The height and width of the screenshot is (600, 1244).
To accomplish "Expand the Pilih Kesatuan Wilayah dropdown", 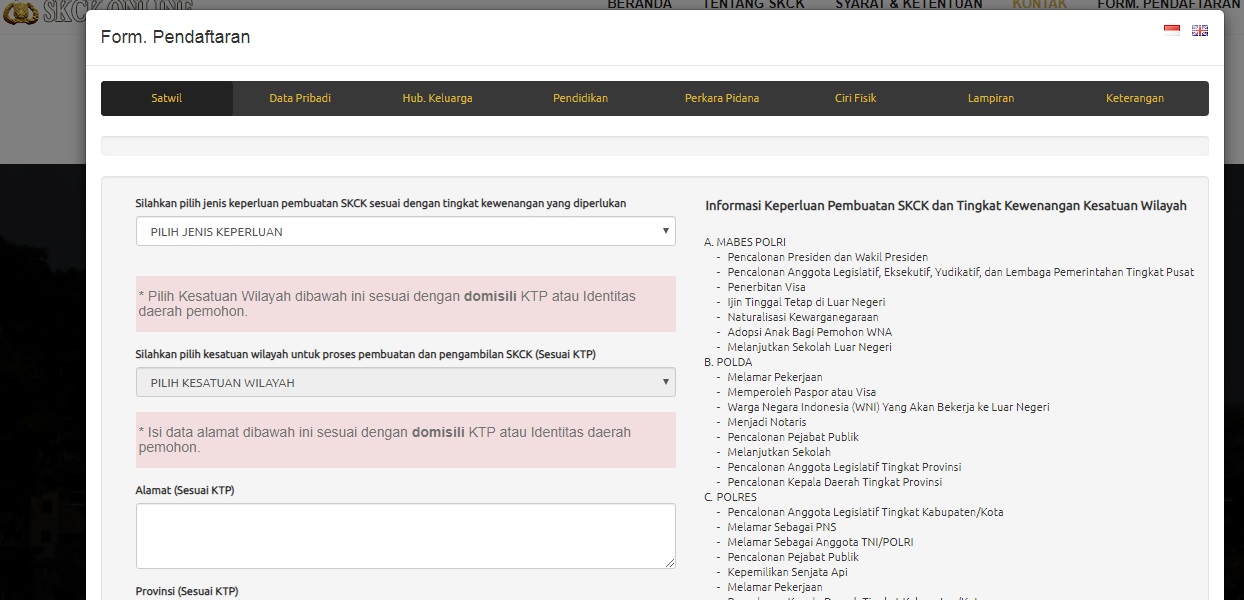I will [x=406, y=382].
